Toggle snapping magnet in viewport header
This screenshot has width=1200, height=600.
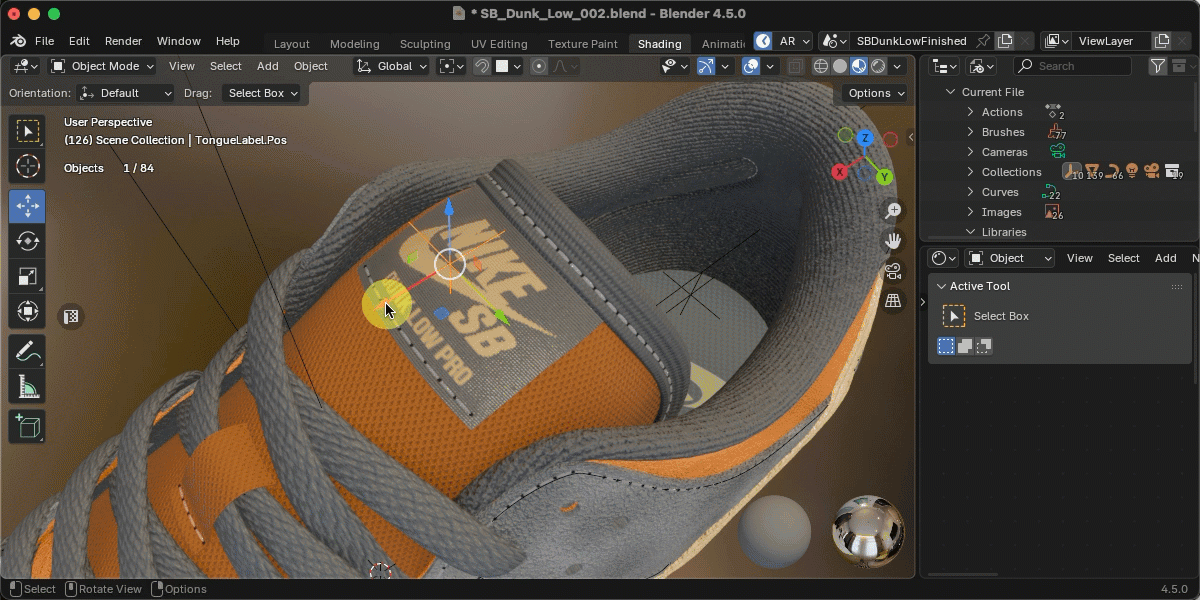[482, 66]
